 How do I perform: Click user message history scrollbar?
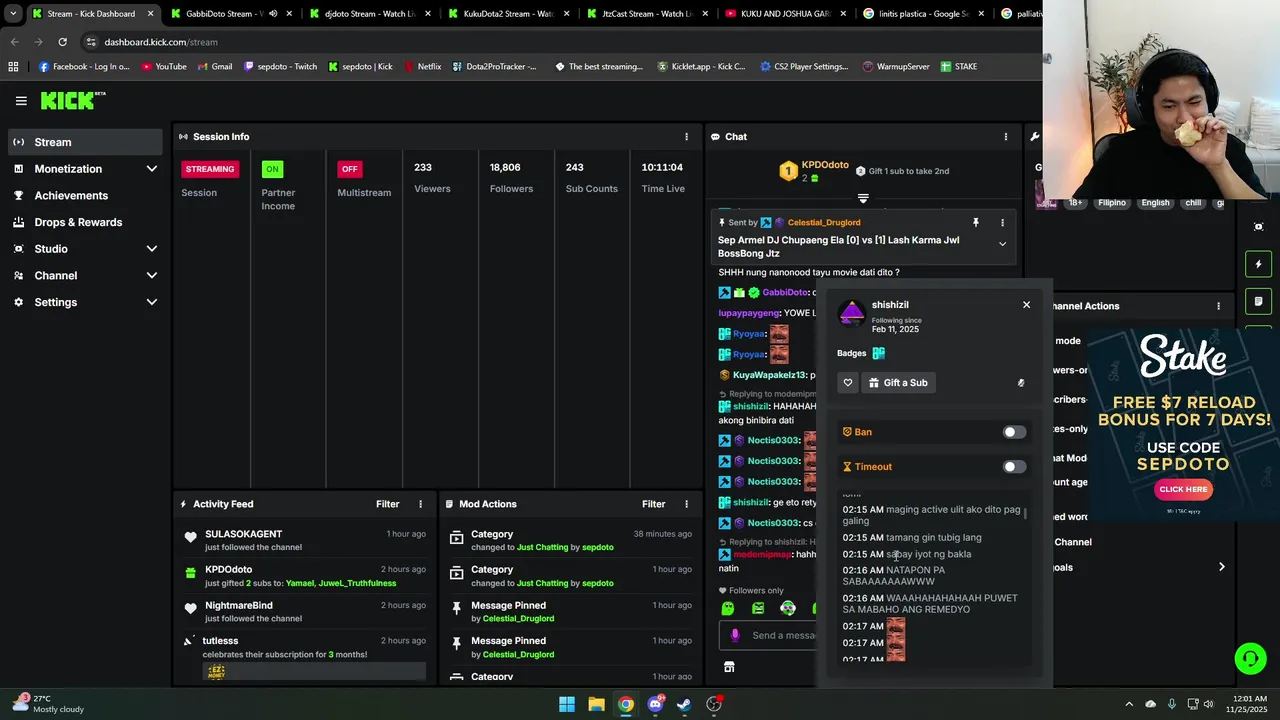[1025, 513]
